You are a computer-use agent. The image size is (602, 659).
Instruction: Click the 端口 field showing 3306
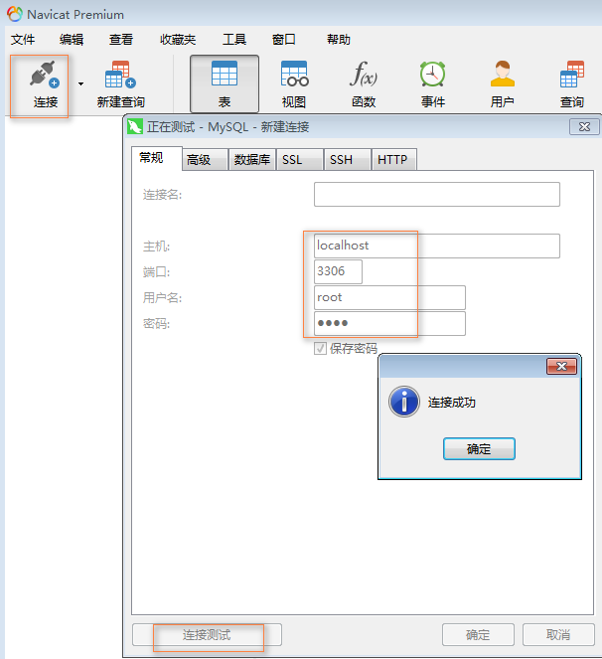pyautogui.click(x=338, y=272)
